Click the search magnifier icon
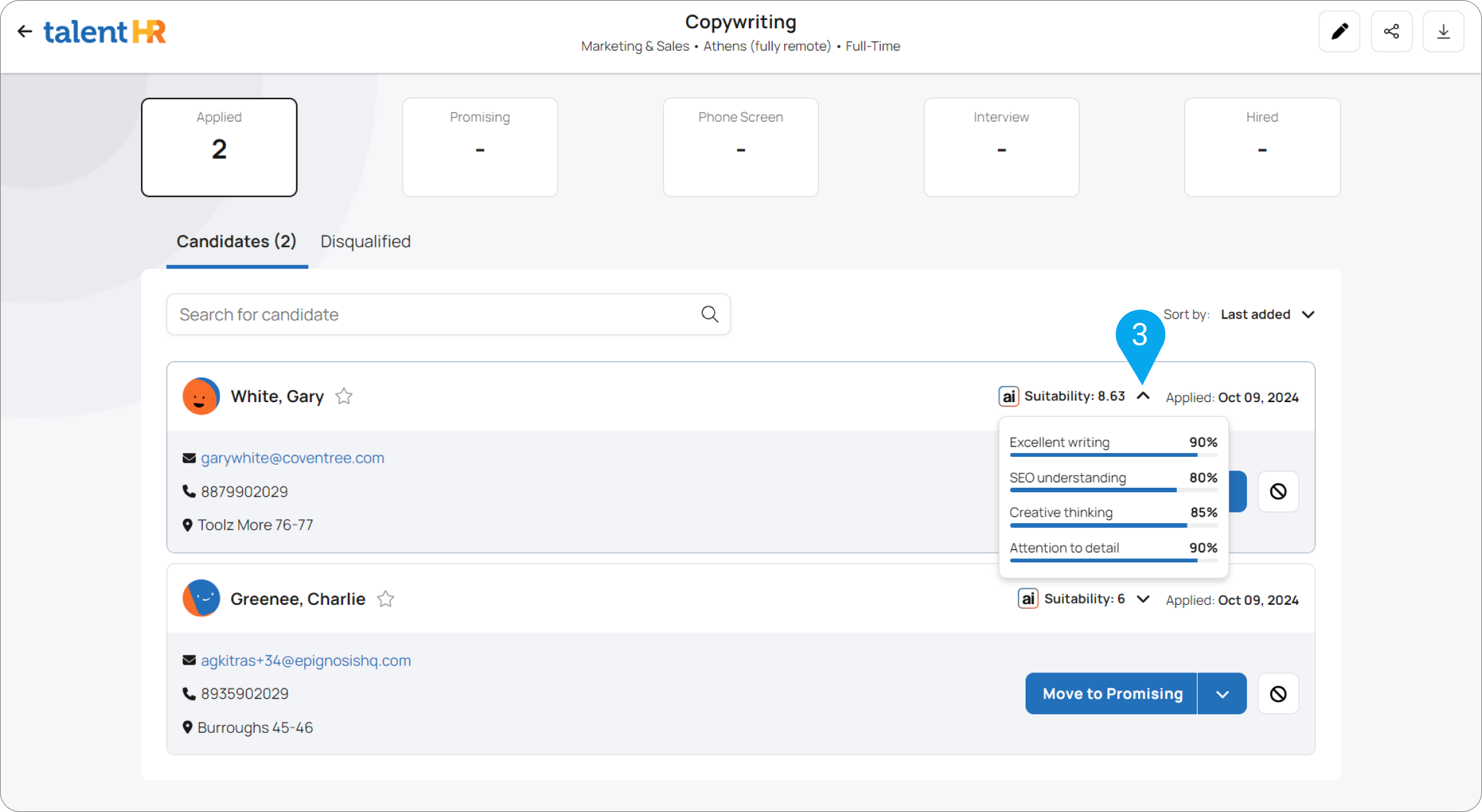1482x812 pixels. (x=709, y=314)
